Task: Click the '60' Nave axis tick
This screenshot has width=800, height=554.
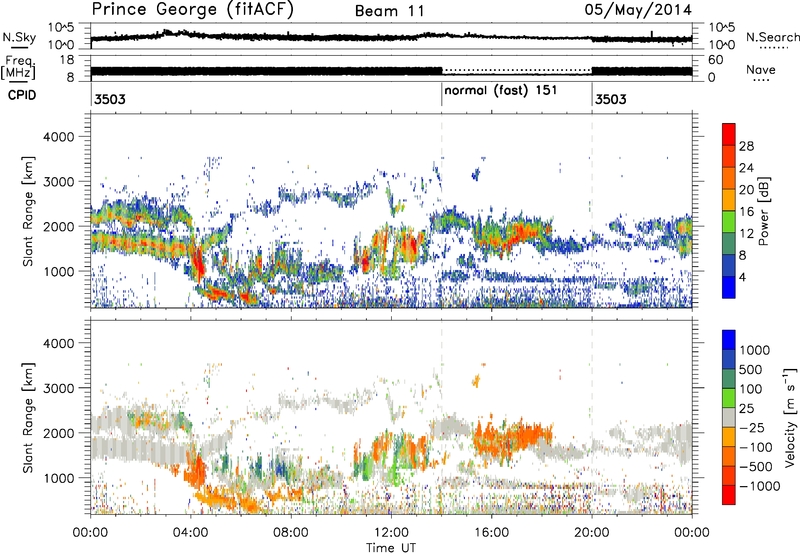Action: tap(716, 60)
